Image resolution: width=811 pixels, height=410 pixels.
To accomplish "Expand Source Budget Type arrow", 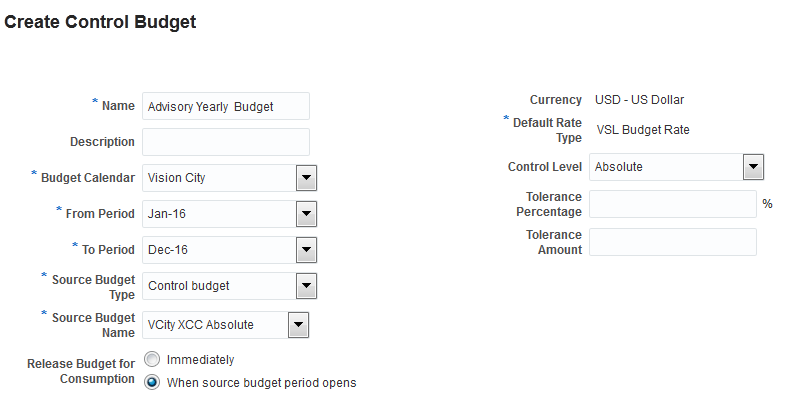I will coord(306,286).
